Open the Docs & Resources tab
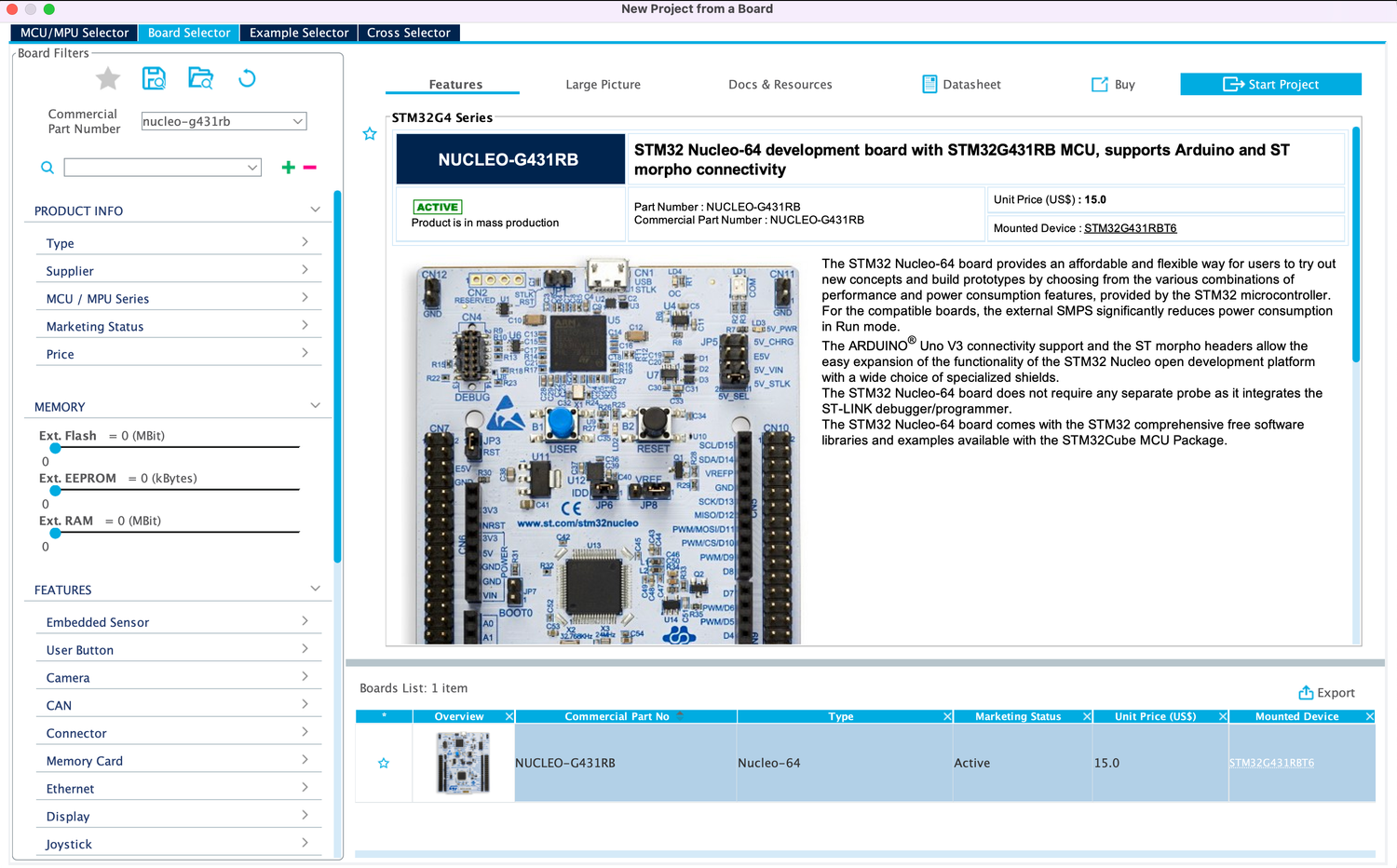Viewport: 1397px width, 868px height. coord(780,85)
